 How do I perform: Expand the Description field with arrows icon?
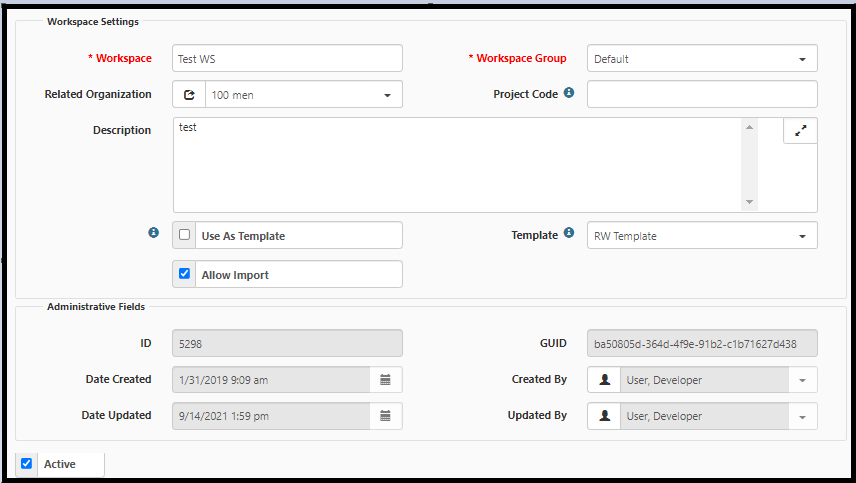click(x=800, y=131)
